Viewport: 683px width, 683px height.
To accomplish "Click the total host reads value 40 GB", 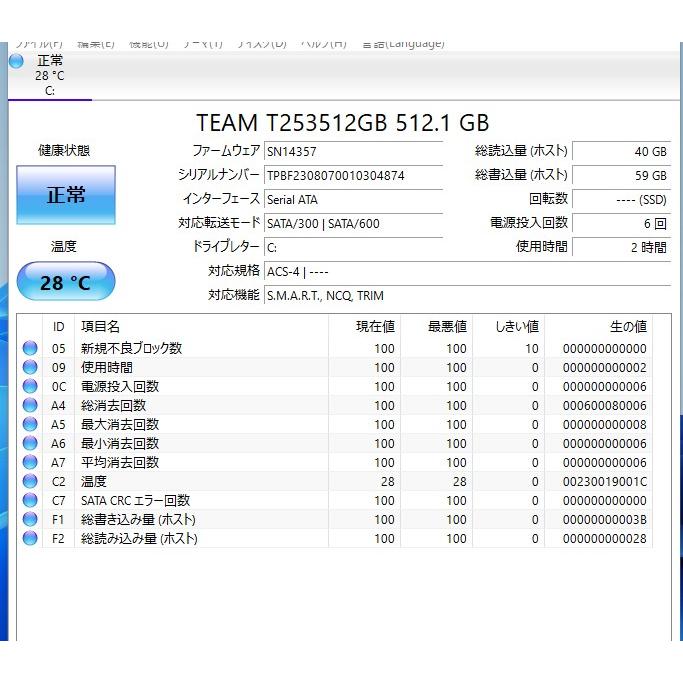I will 621,152.
